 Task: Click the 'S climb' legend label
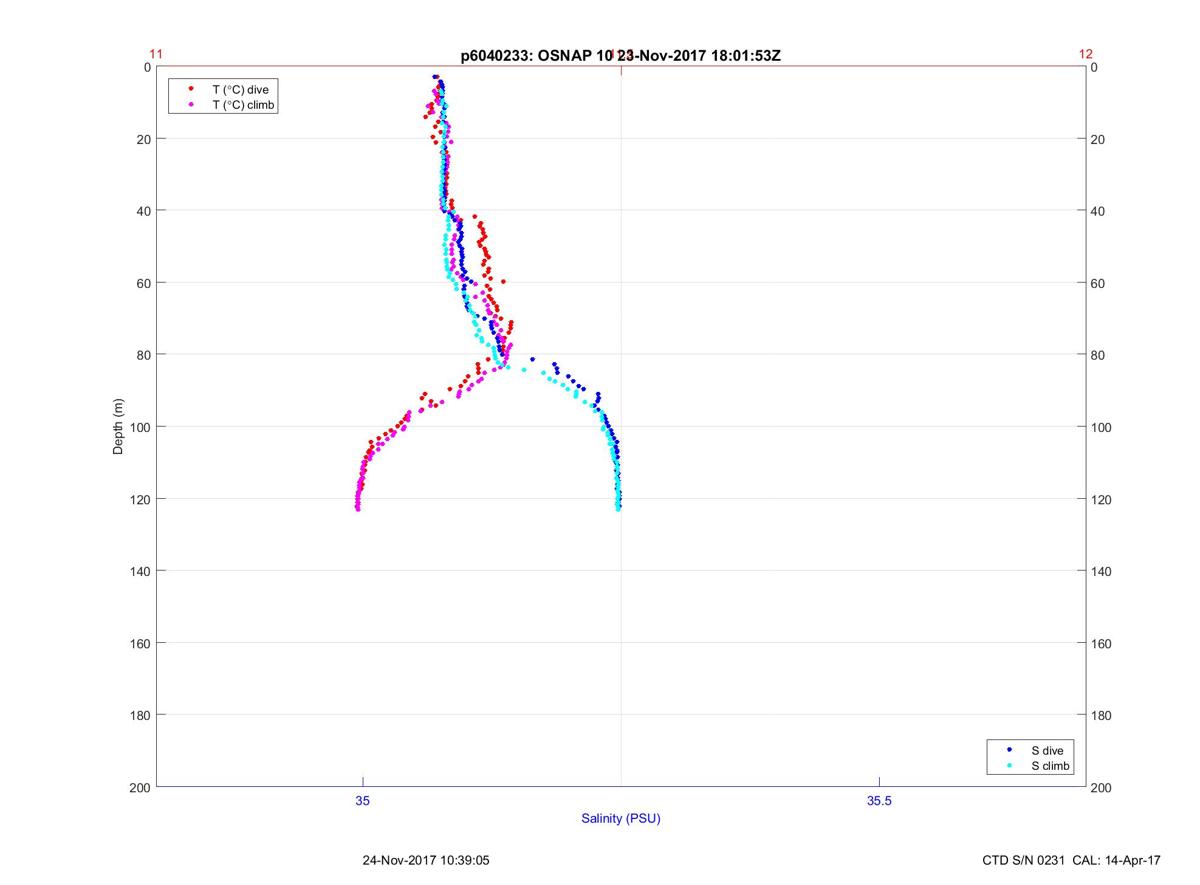[1051, 766]
